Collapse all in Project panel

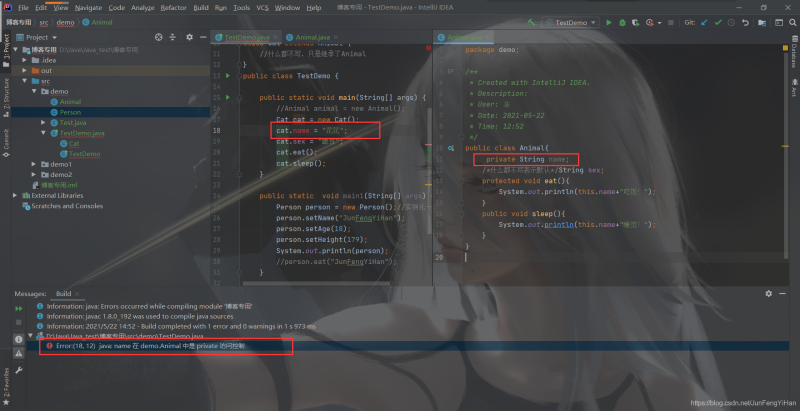(172, 37)
